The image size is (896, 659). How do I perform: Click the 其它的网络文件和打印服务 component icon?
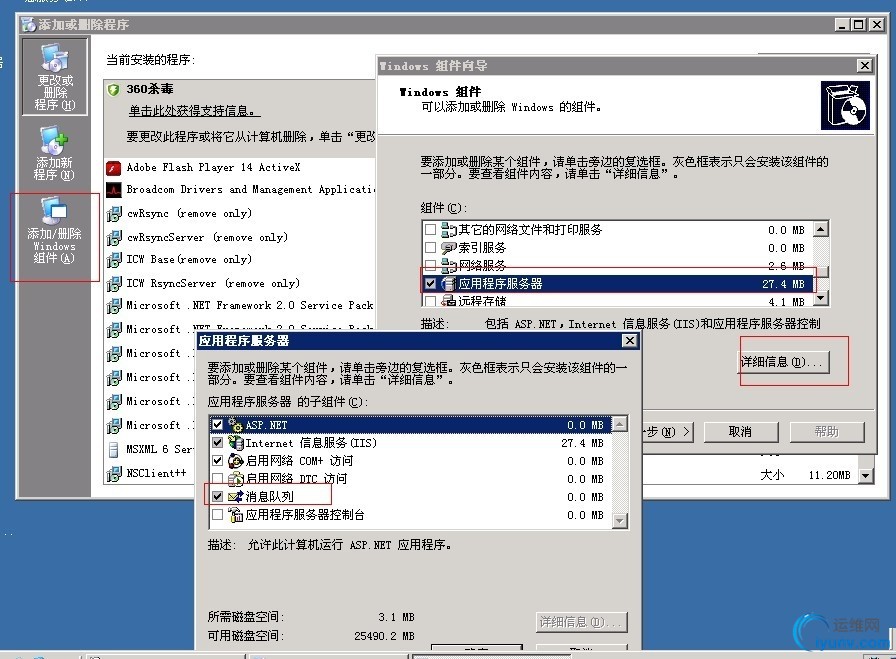pos(449,230)
